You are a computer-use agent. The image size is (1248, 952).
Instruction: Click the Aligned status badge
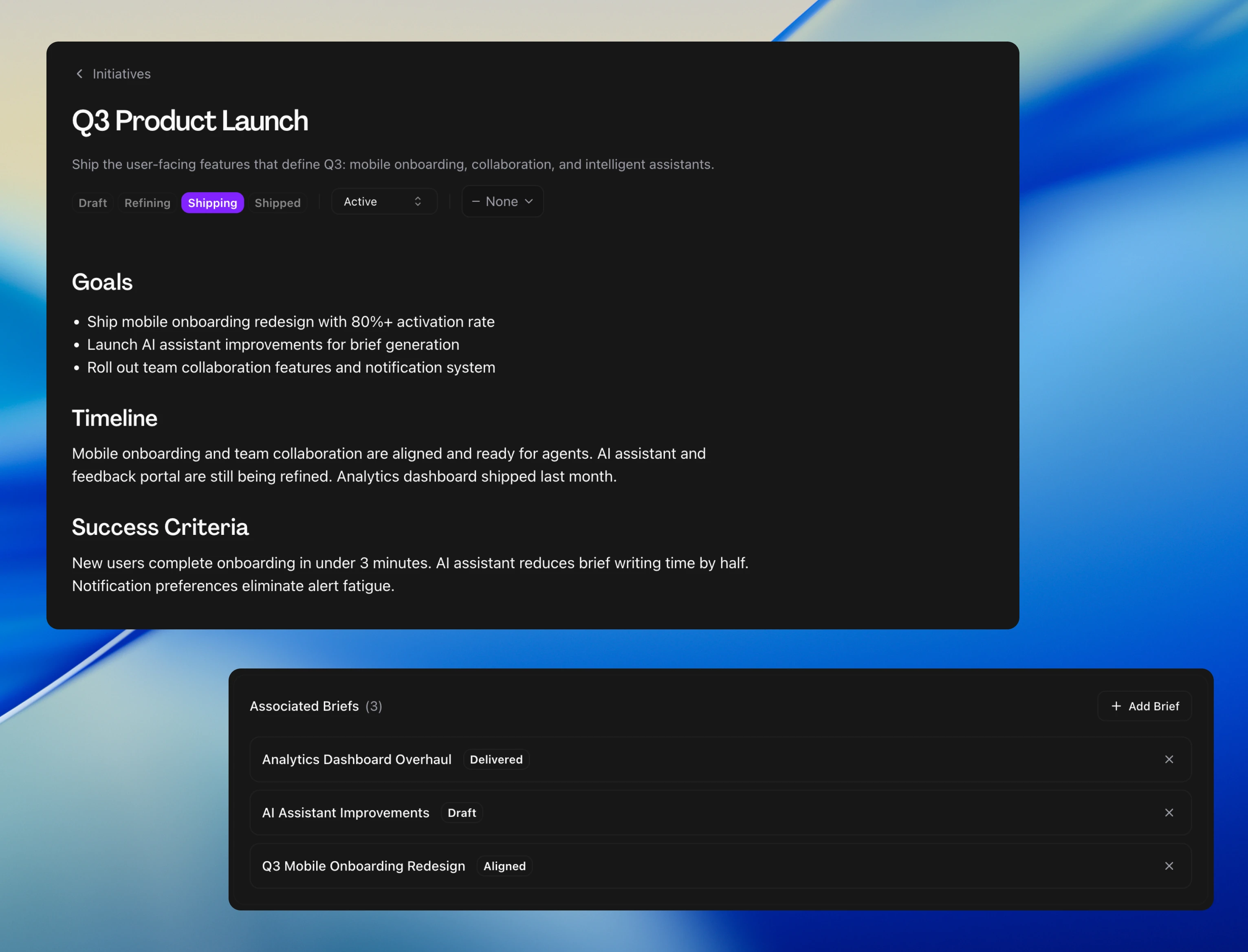[504, 866]
